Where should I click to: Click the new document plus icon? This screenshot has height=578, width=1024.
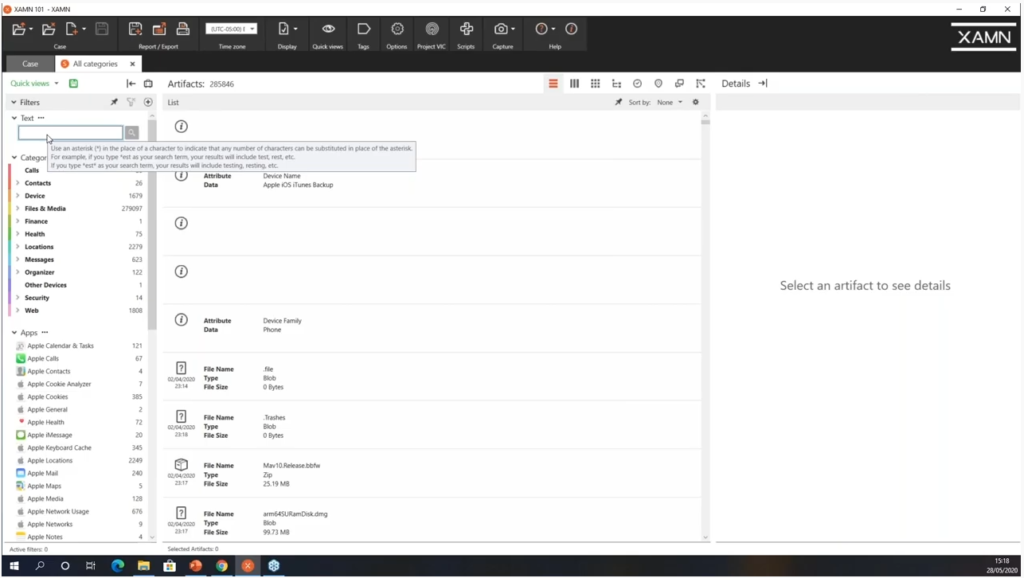[72, 29]
